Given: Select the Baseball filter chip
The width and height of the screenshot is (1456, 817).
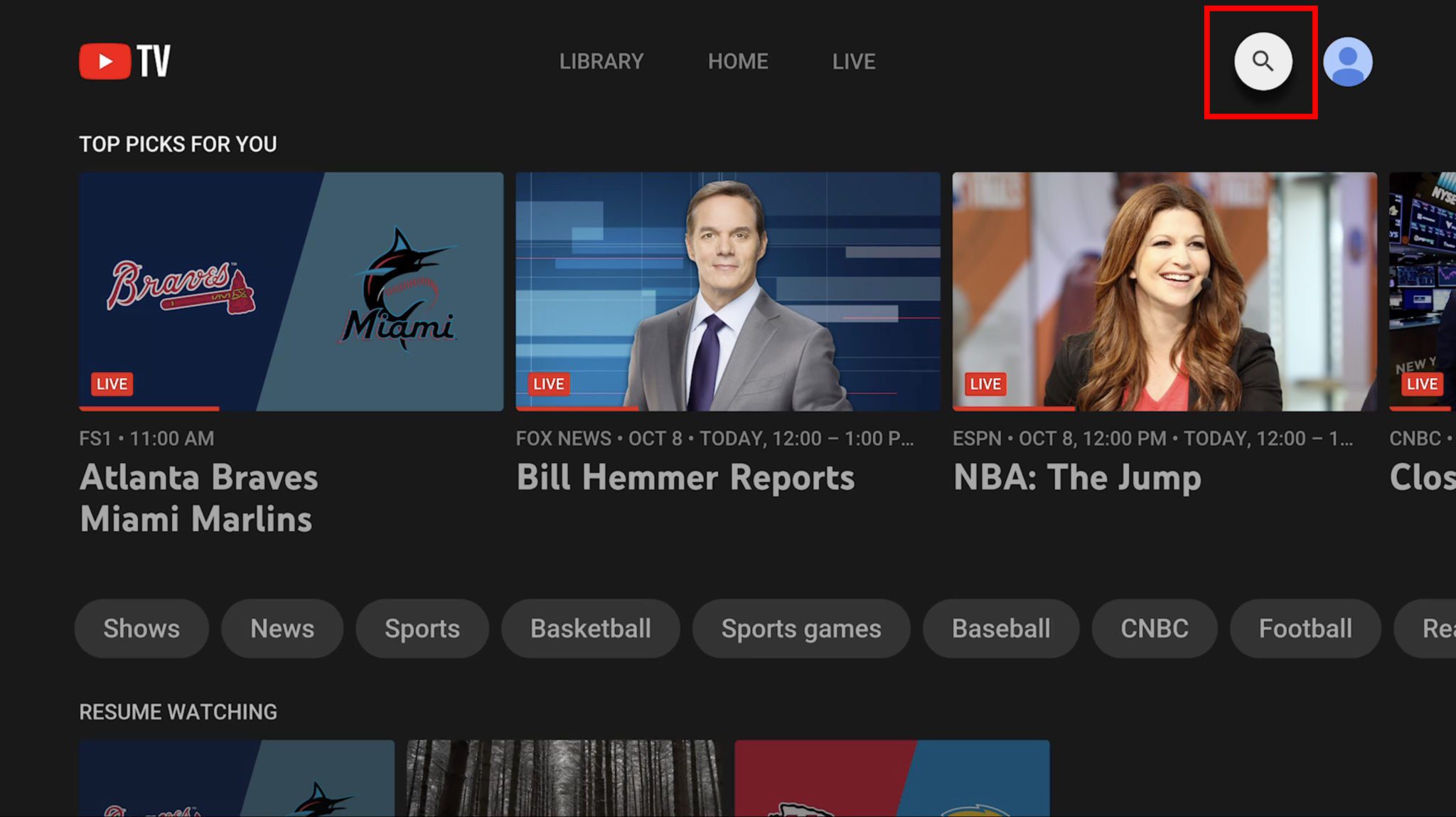Looking at the screenshot, I should point(1000,628).
